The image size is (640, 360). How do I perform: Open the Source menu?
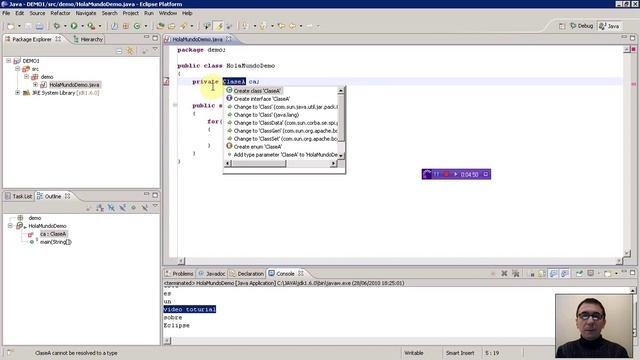click(37, 13)
